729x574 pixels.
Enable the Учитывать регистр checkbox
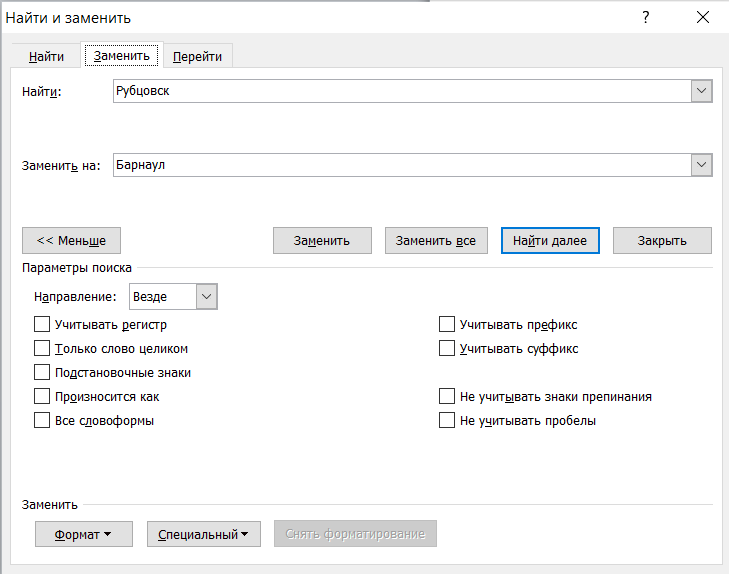pyautogui.click(x=42, y=325)
